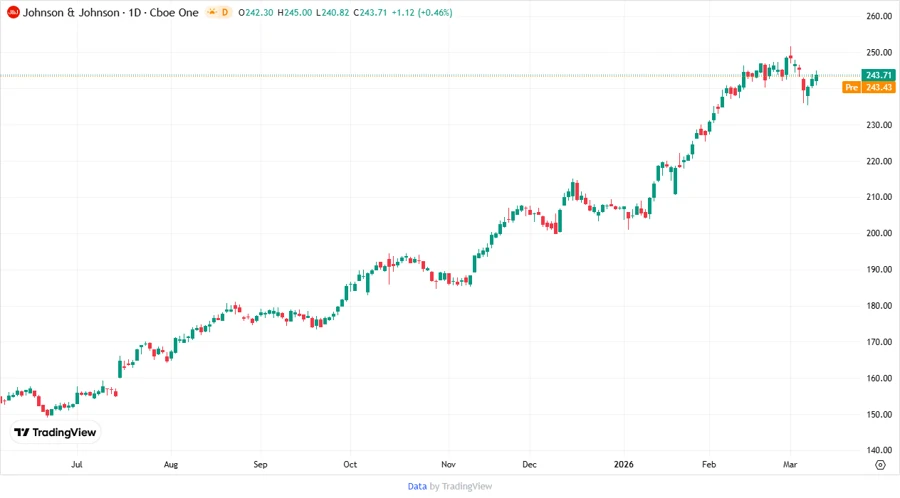The width and height of the screenshot is (900, 498).
Task: Click the 200.00 price axis label
Action: pos(879,233)
